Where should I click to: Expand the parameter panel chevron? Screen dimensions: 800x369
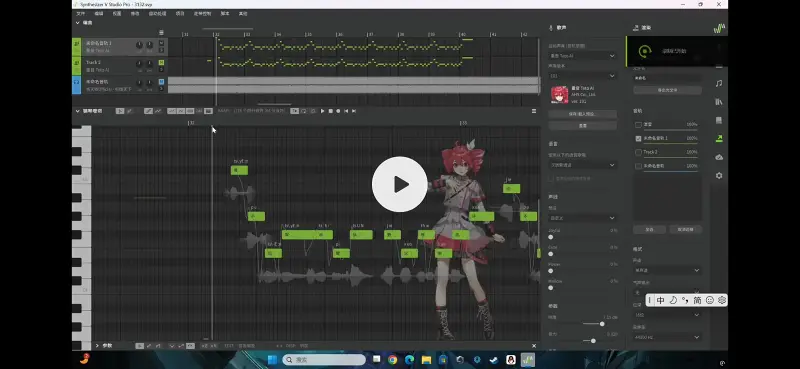point(97,346)
